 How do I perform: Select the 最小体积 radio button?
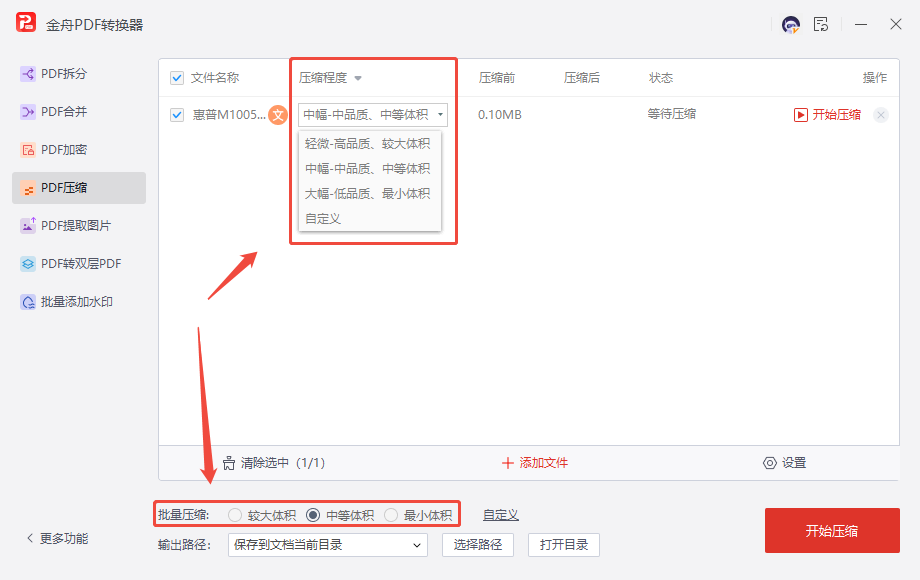pos(391,515)
